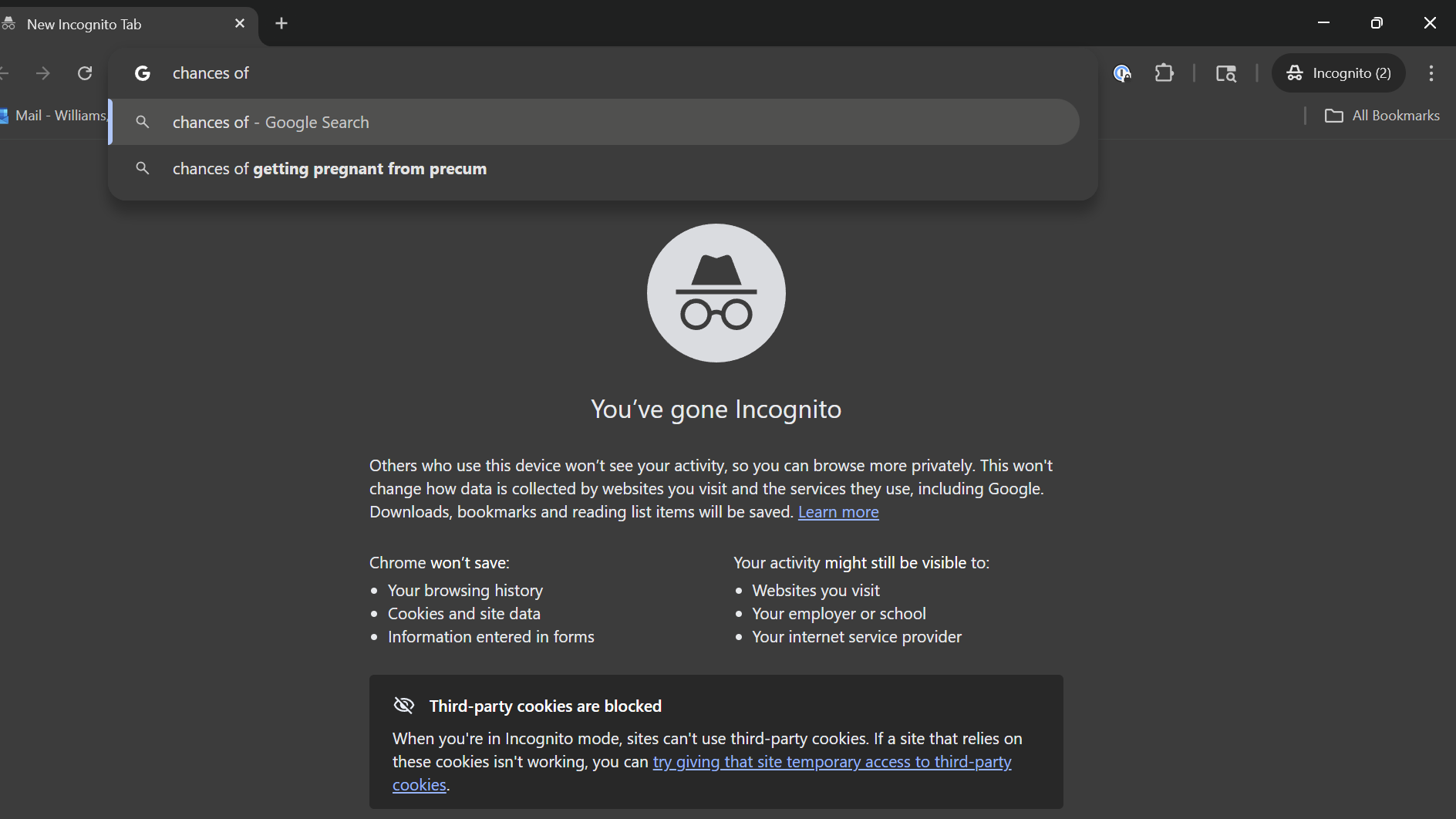
Task: Open Chrome's three-dot menu
Action: 1431,73
